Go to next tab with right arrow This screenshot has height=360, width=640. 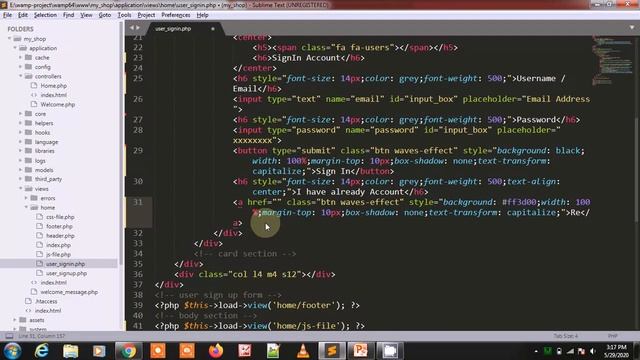pyautogui.click(x=138, y=28)
